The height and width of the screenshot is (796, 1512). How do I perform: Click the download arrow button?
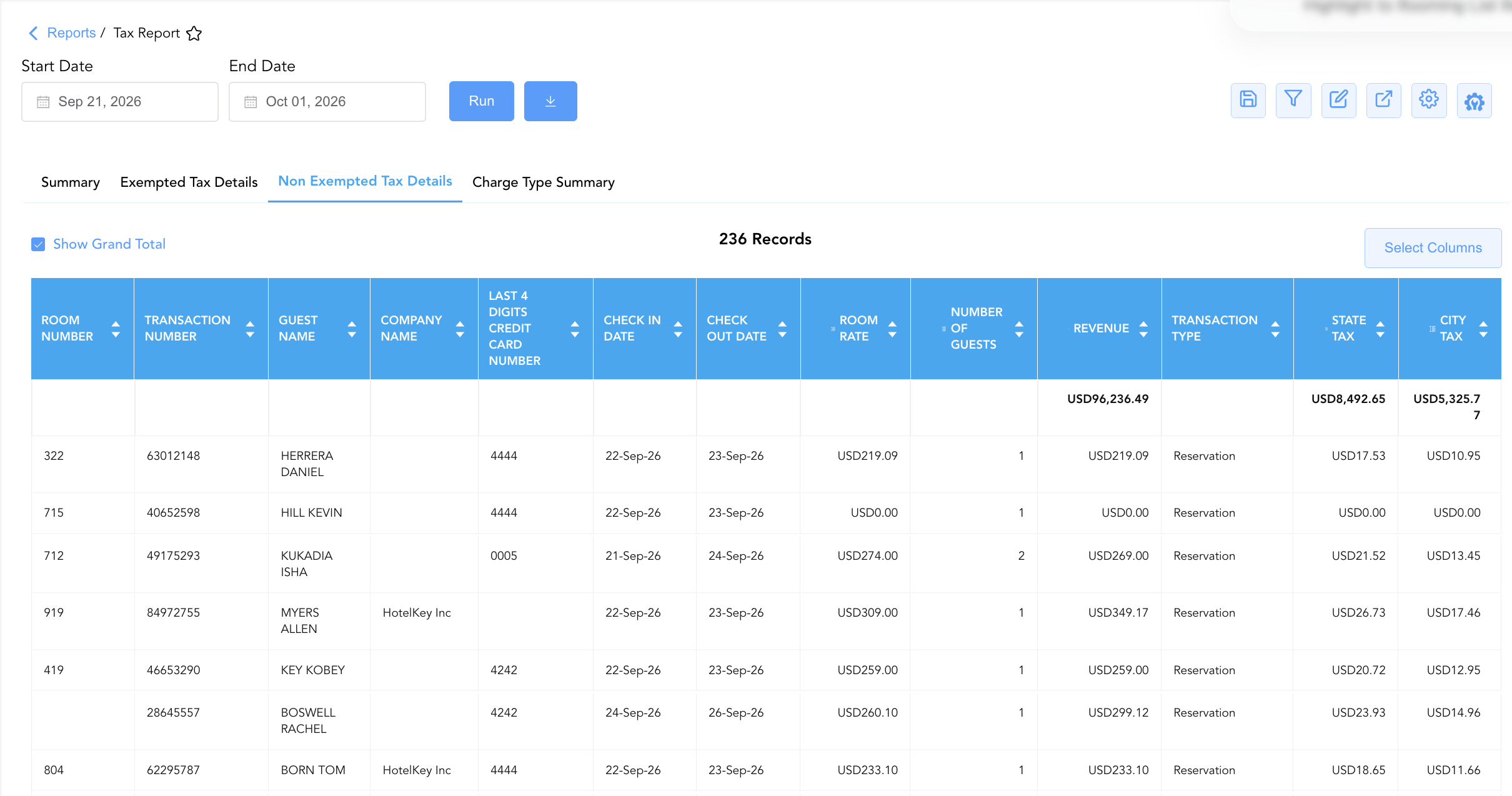pos(550,101)
